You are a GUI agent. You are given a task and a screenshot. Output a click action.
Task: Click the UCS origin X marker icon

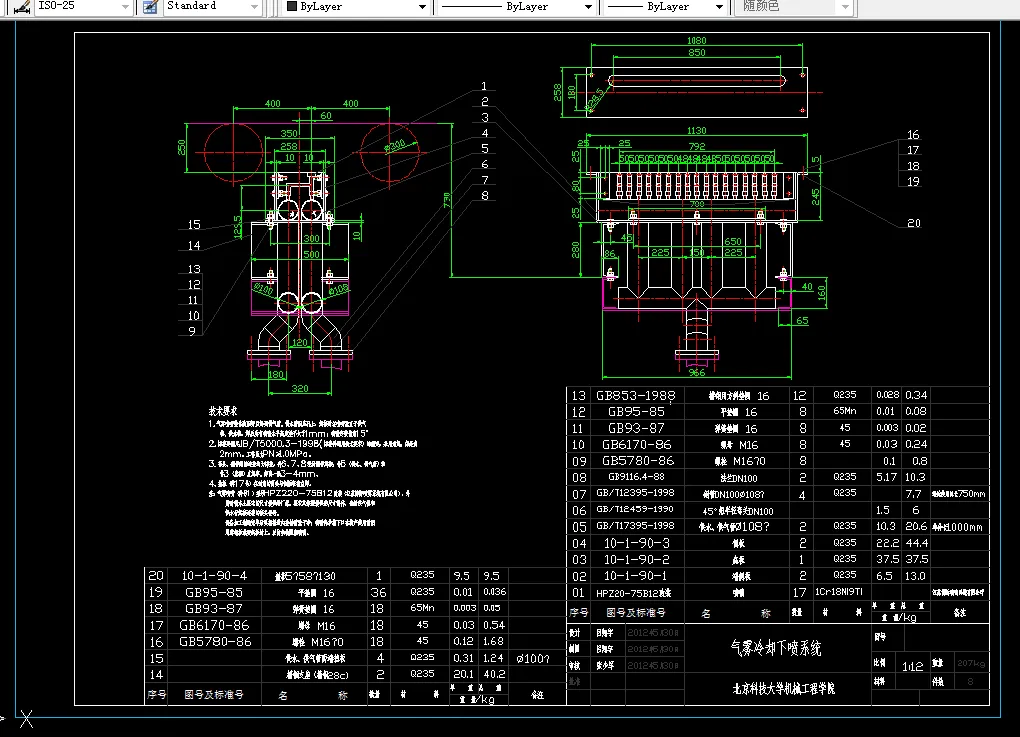26,719
